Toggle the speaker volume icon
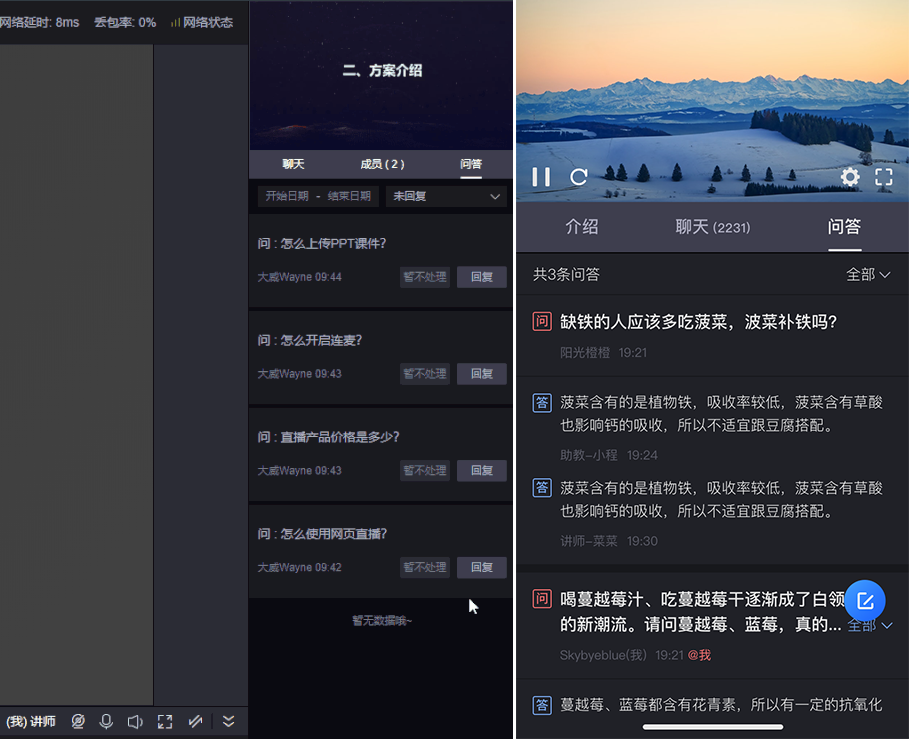 (135, 721)
